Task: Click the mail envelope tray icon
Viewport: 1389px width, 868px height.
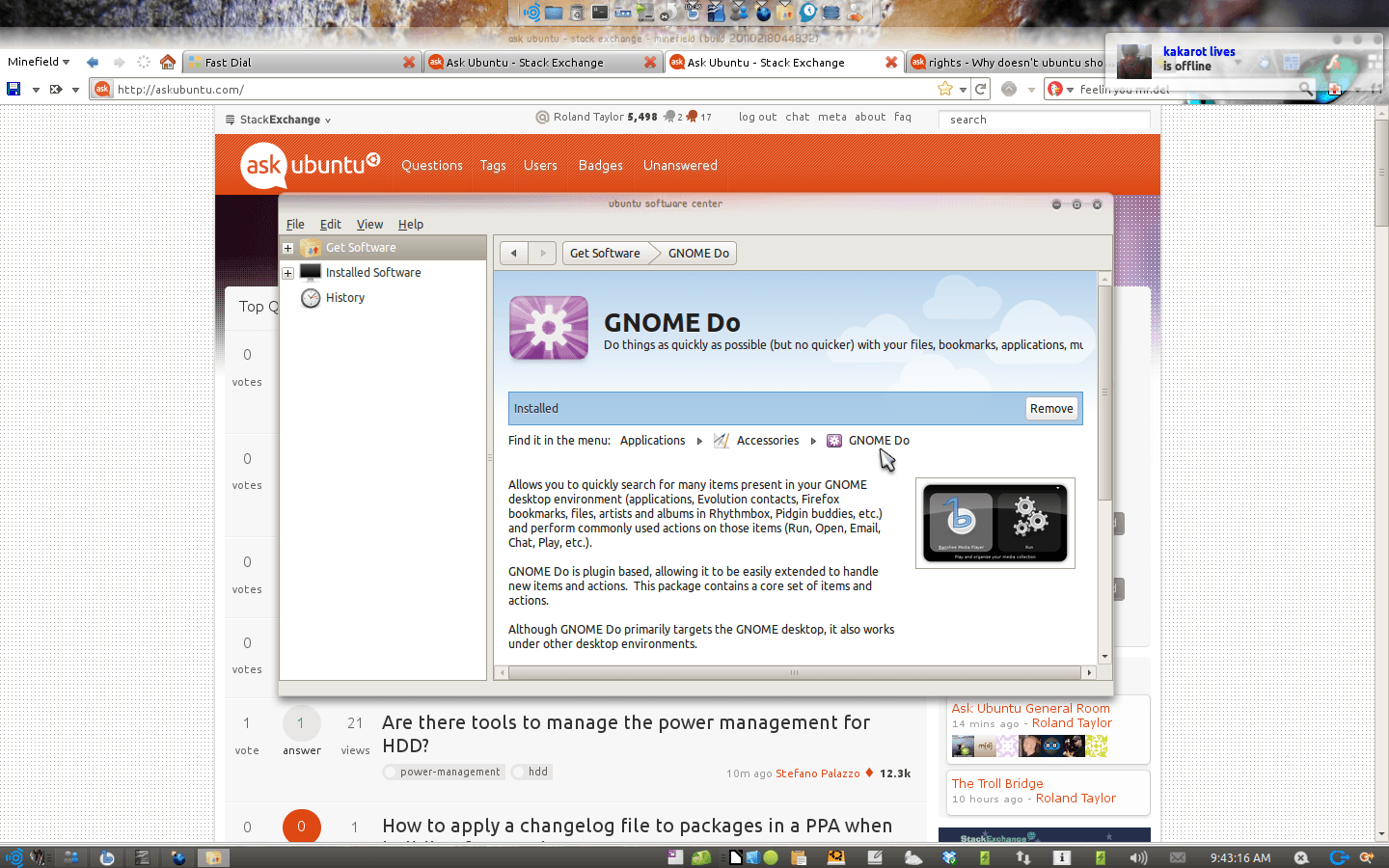Action: click(x=1178, y=857)
